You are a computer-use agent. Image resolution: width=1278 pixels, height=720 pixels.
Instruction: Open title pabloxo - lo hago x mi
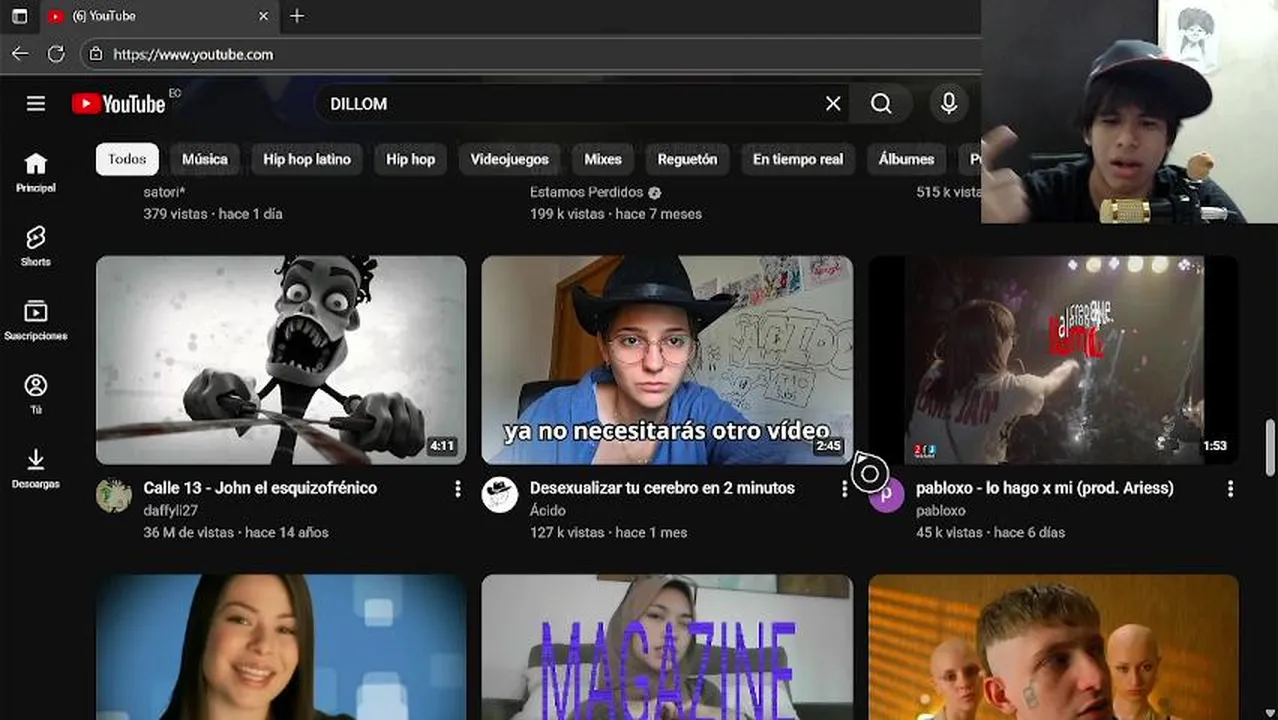coord(1045,488)
